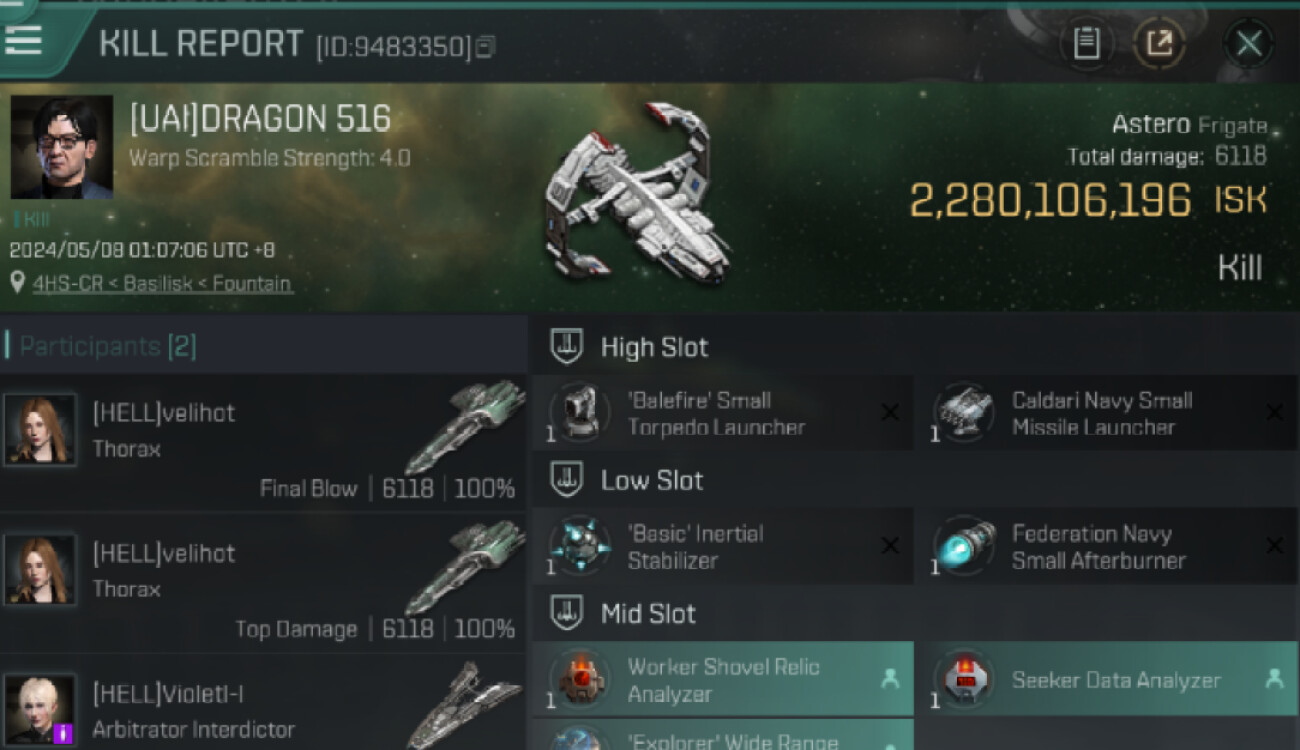Close the kill report window

[1248, 44]
